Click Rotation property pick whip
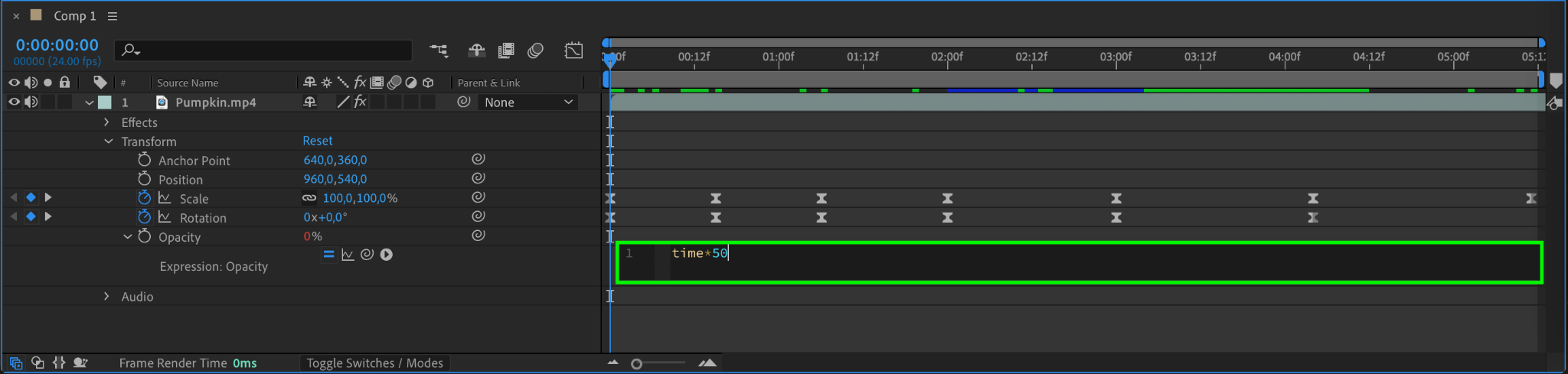The height and width of the screenshot is (374, 1568). 478,216
